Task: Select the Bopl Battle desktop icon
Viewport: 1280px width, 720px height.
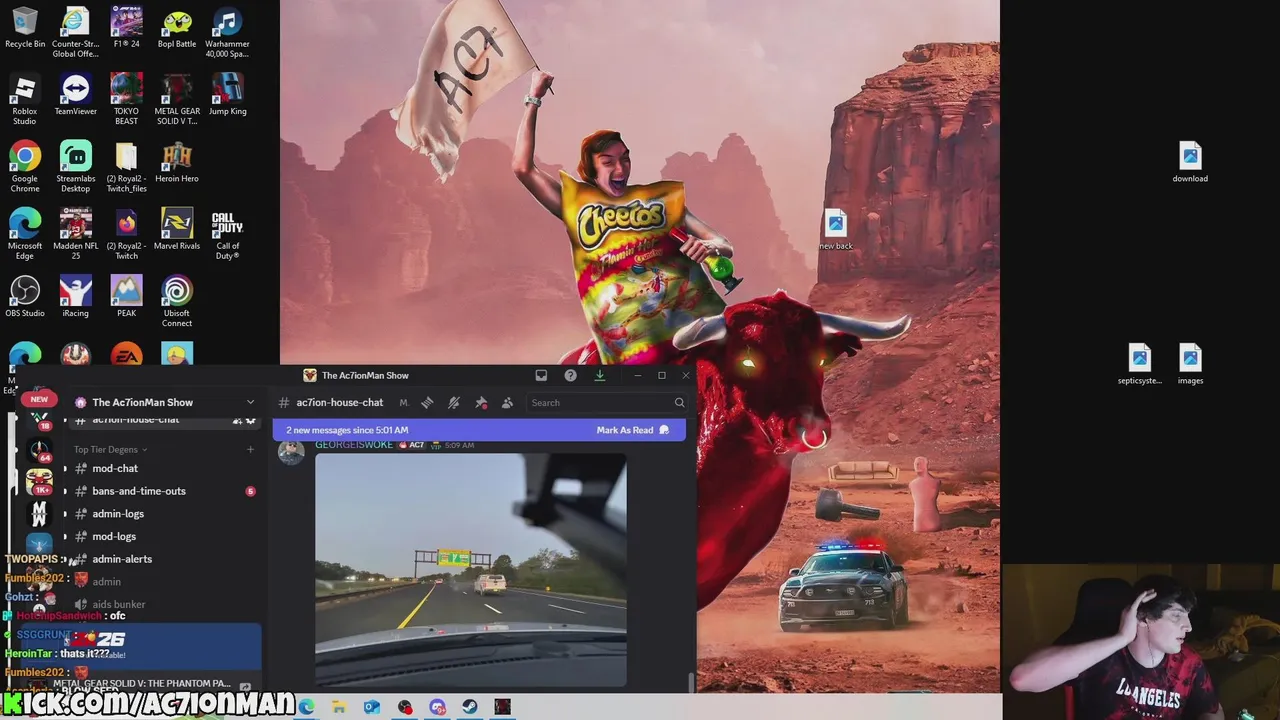Action: pyautogui.click(x=177, y=29)
